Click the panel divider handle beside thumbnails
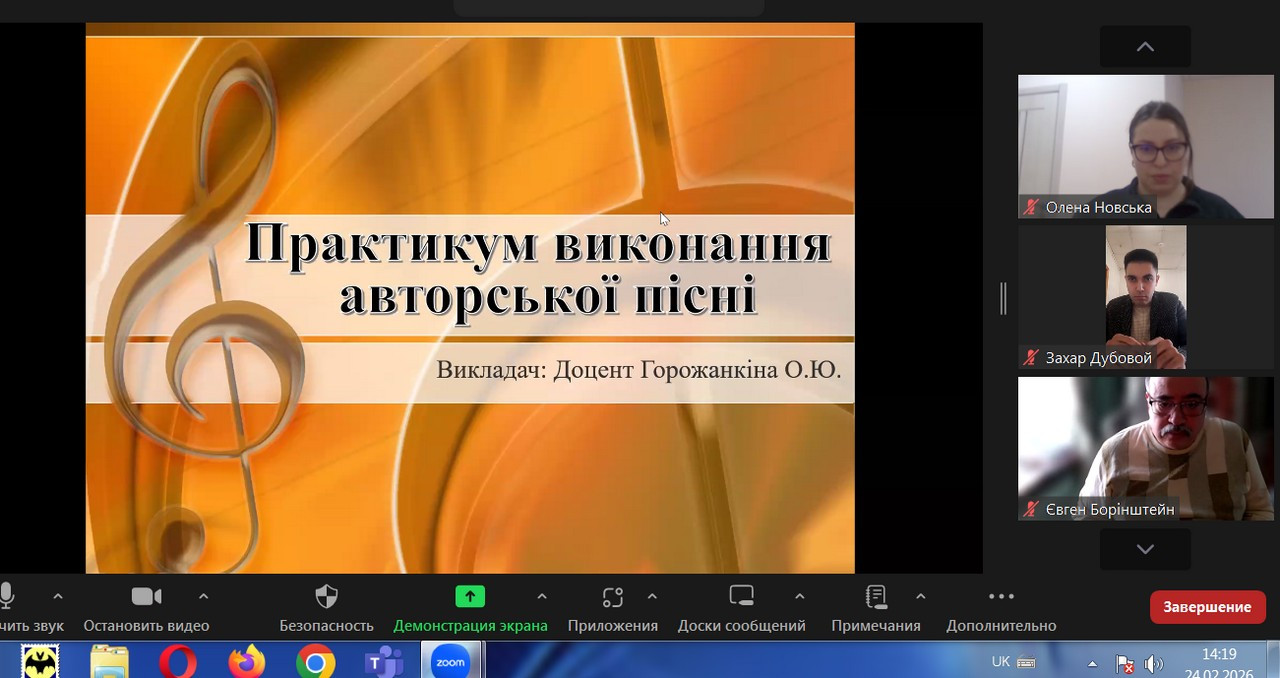1280x678 pixels. tap(1003, 298)
